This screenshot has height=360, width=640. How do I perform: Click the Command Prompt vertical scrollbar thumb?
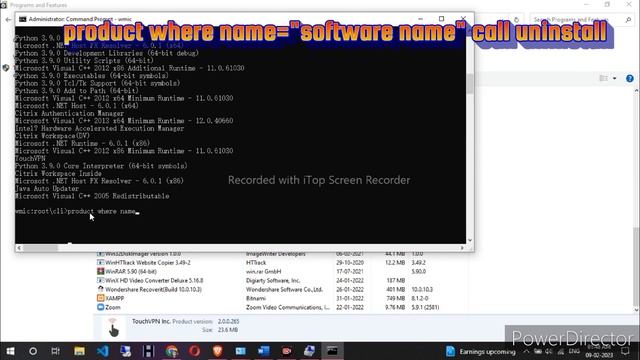pyautogui.click(x=470, y=83)
